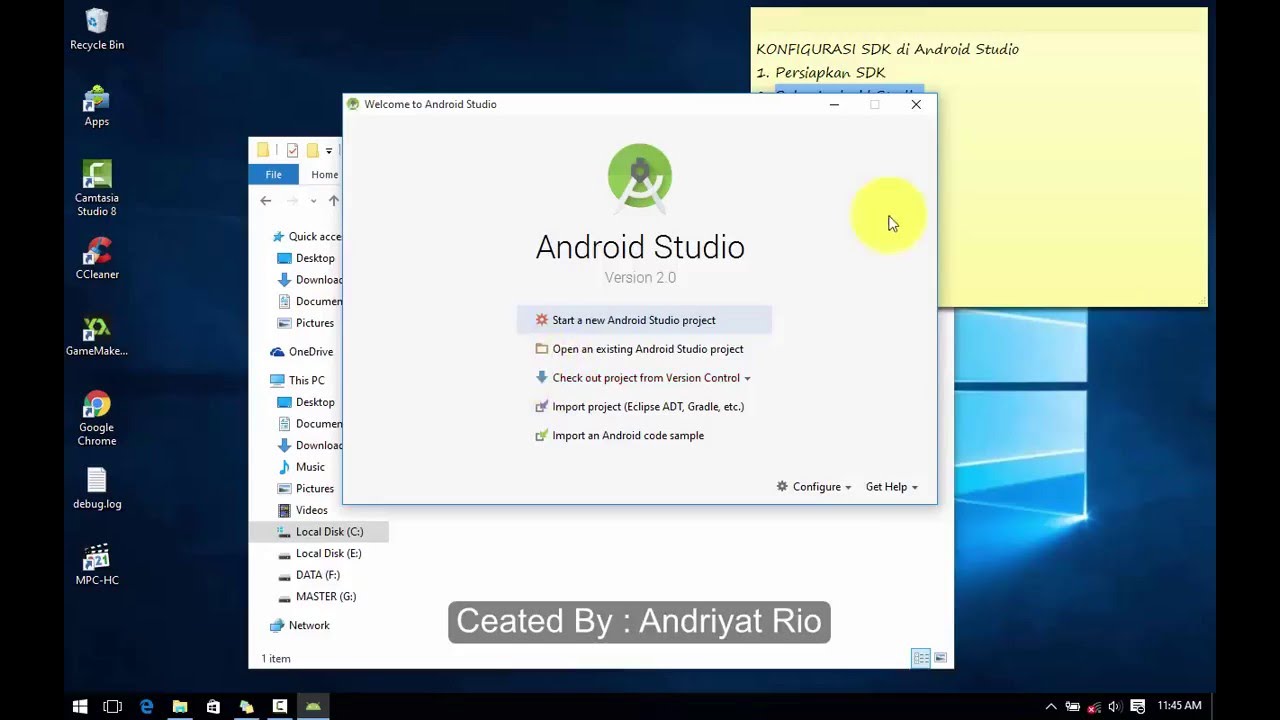Switch to Camtasia on taskbar
The height and width of the screenshot is (720, 1280).
280,706
